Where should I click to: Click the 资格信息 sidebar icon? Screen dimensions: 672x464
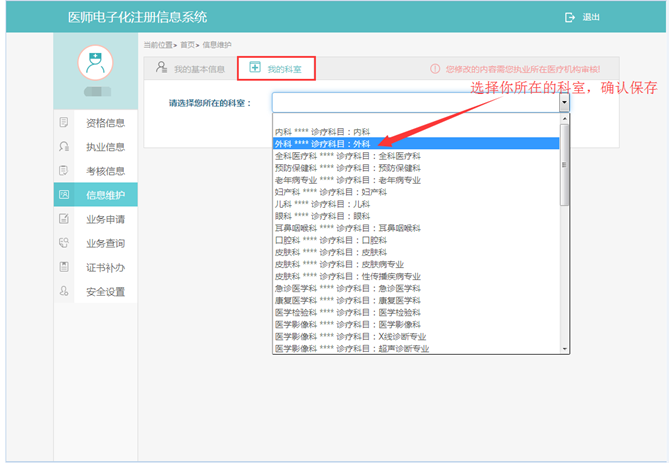65,123
